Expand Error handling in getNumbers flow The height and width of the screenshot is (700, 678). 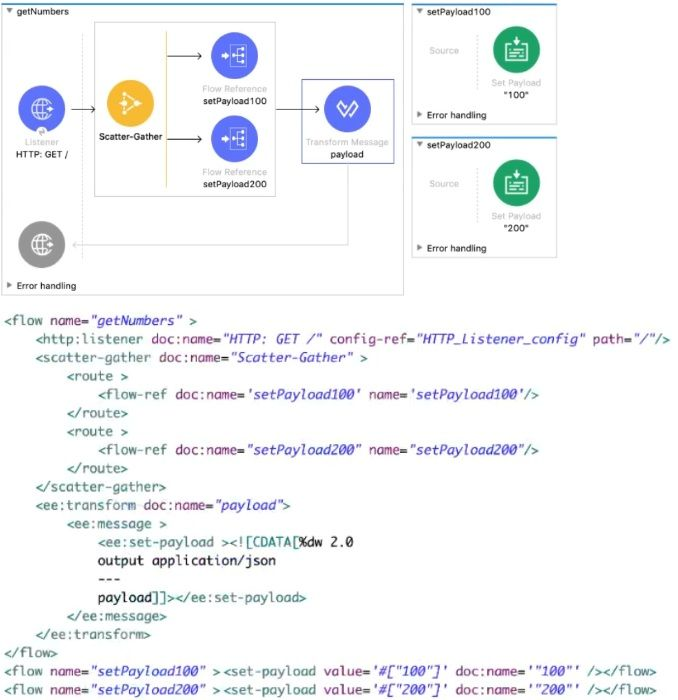10,286
